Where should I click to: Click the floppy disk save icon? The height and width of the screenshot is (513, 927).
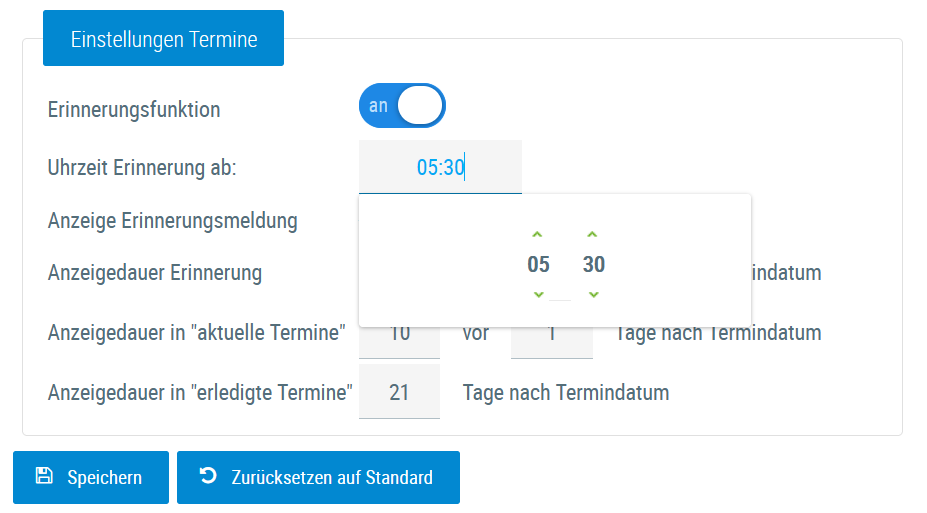[x=44, y=476]
